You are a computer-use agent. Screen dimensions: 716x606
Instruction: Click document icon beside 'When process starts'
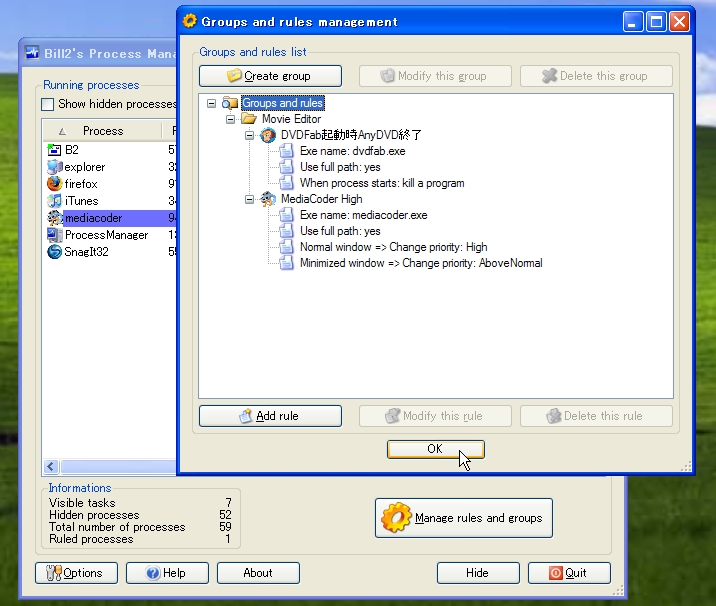[286, 183]
